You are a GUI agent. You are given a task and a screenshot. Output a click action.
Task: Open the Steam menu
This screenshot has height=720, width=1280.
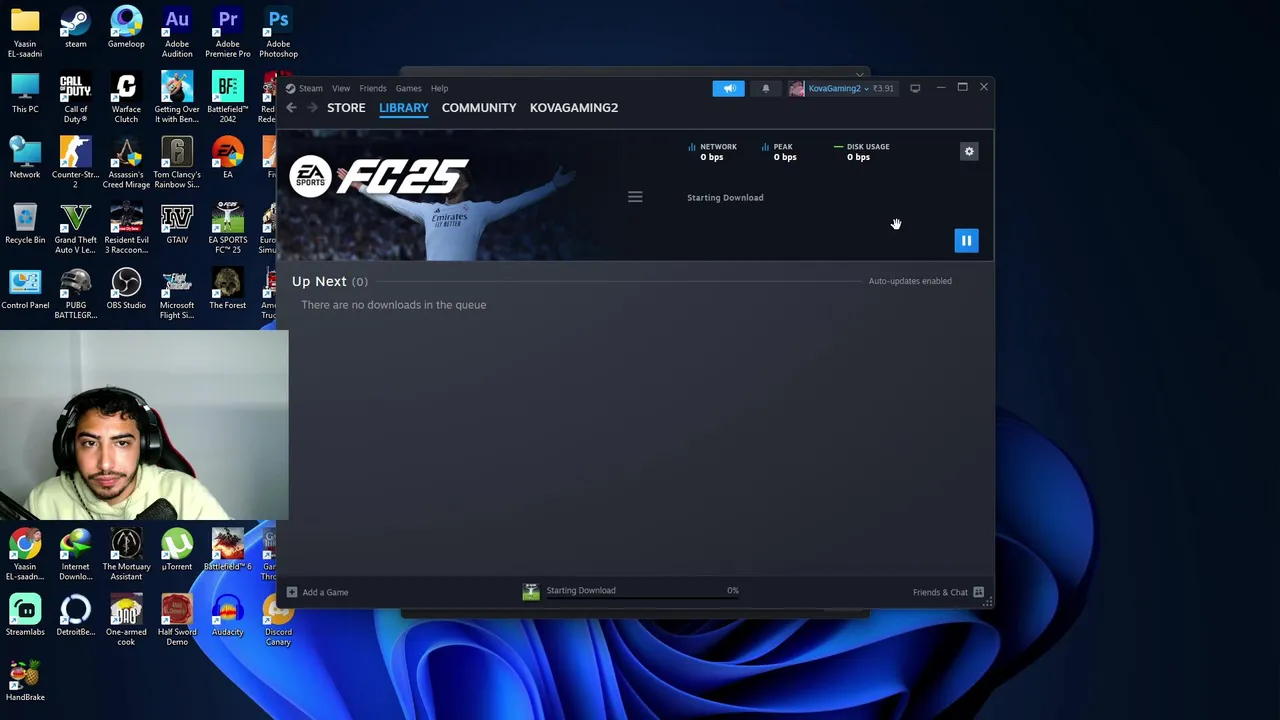[x=310, y=88]
